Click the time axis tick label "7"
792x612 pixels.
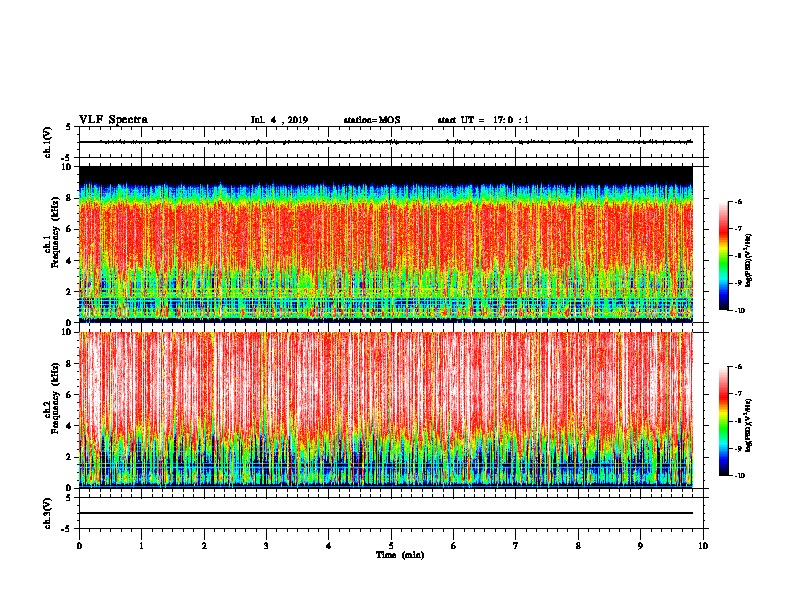pyautogui.click(x=516, y=546)
